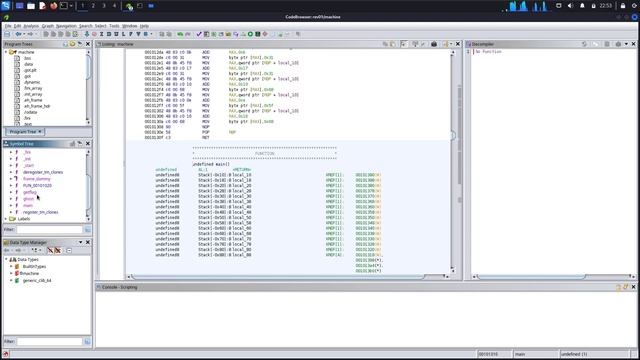
Task: Expand the generic_clib_64 archive node
Action: click(x=11, y=280)
